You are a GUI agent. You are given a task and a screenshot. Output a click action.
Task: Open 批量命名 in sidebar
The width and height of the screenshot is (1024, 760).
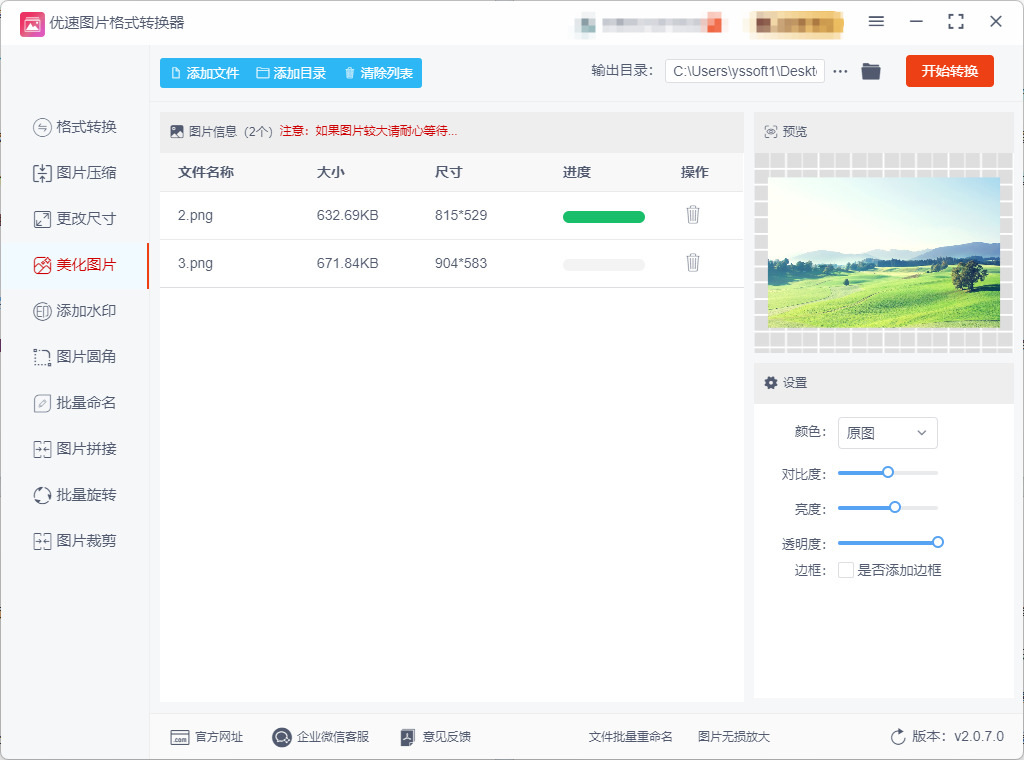click(x=74, y=403)
